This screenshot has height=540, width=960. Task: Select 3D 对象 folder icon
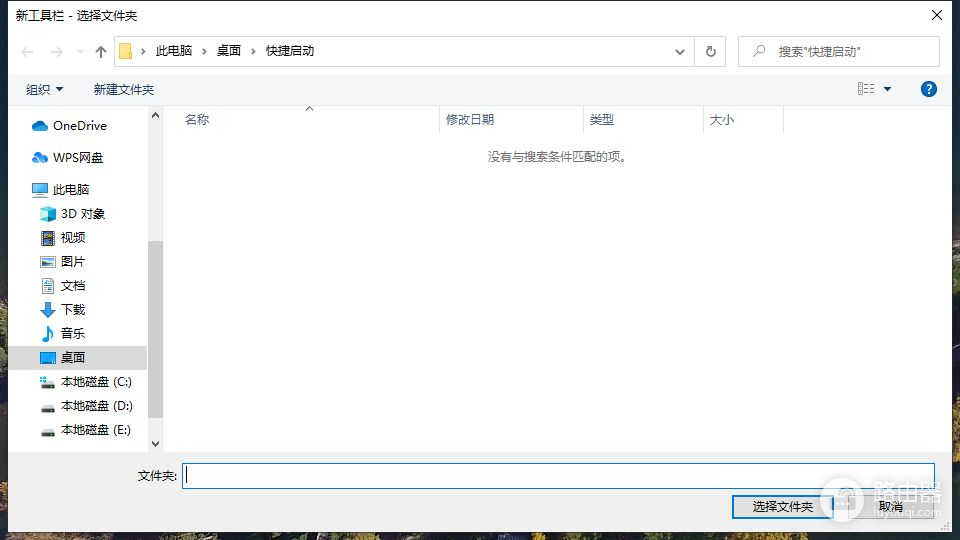coord(48,214)
